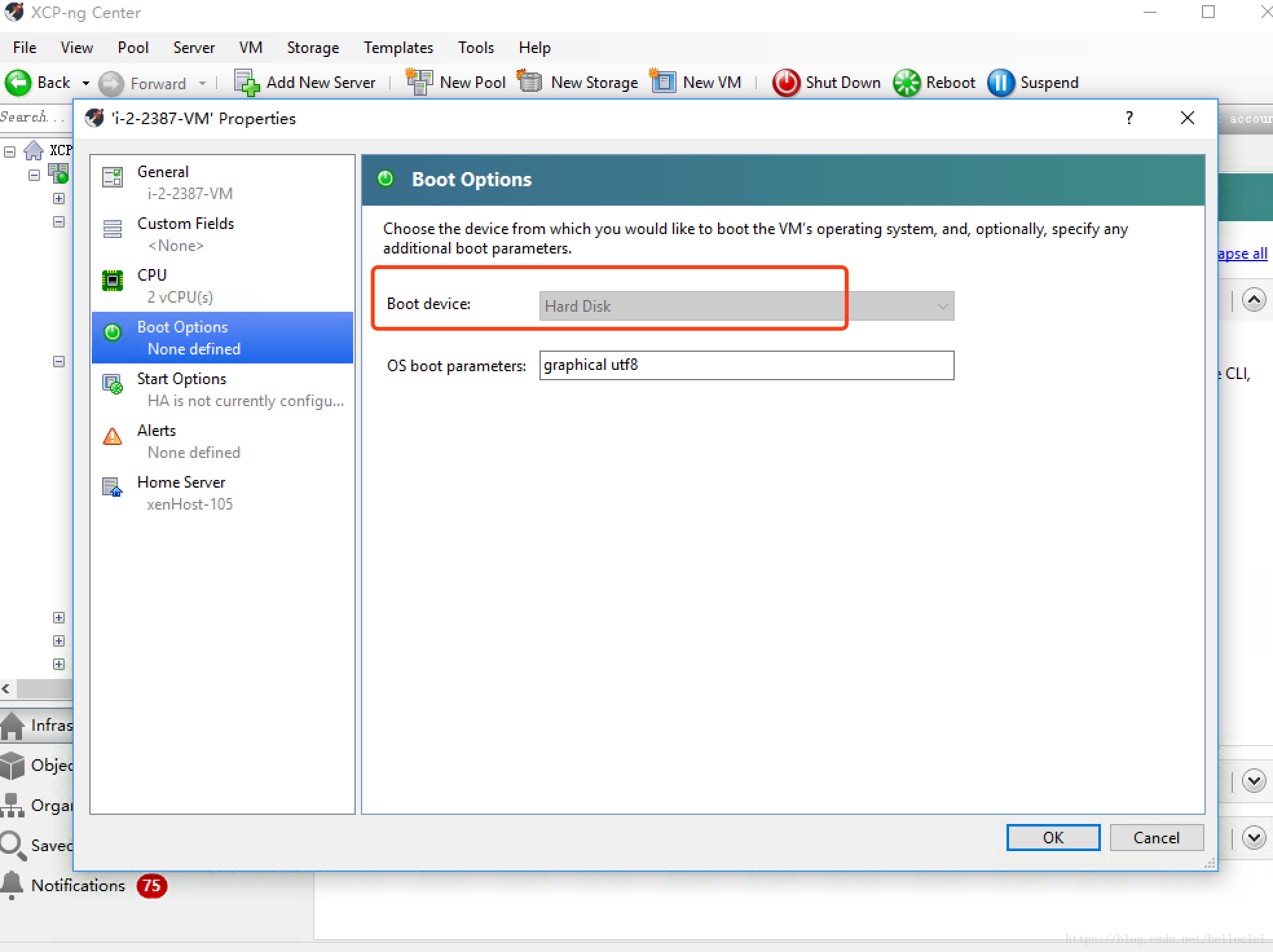Click the blue Suspend icon
This screenshot has width=1273, height=952.
point(1001,83)
